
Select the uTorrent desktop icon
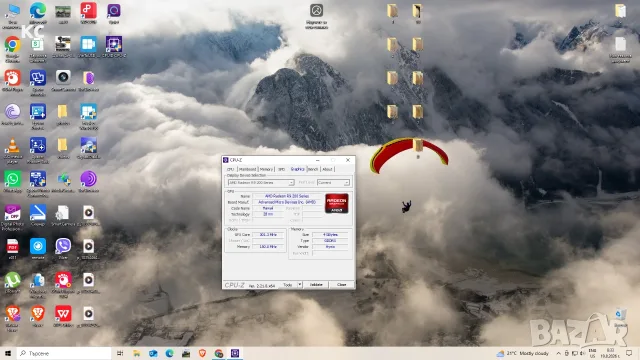[13, 282]
